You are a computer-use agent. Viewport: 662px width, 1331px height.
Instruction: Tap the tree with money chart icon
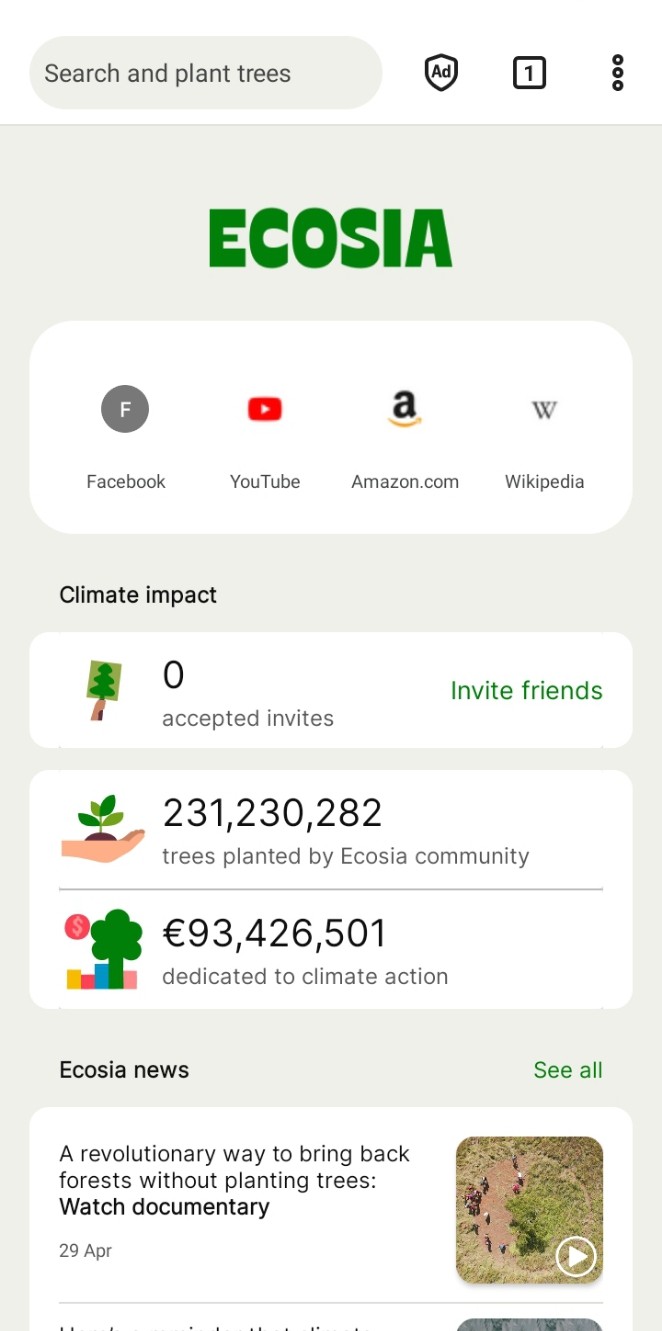(103, 949)
